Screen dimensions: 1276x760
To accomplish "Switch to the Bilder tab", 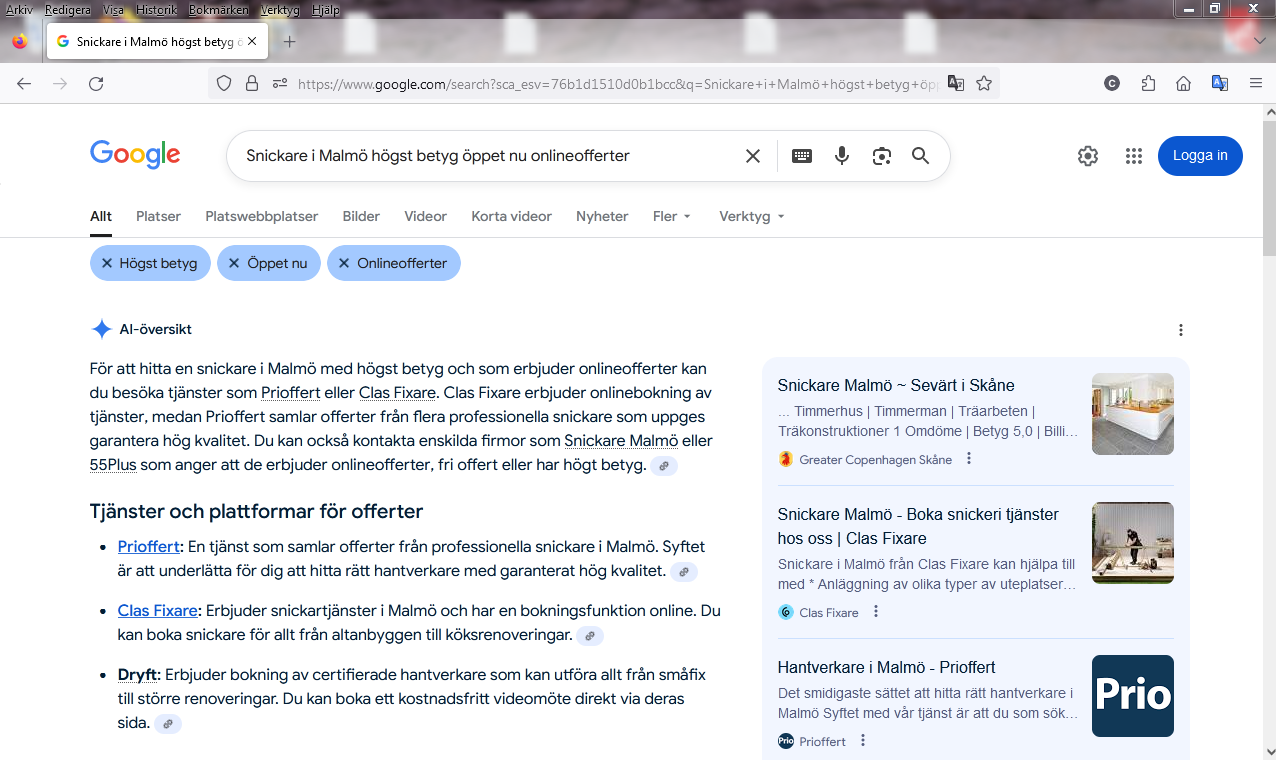I will (x=361, y=216).
